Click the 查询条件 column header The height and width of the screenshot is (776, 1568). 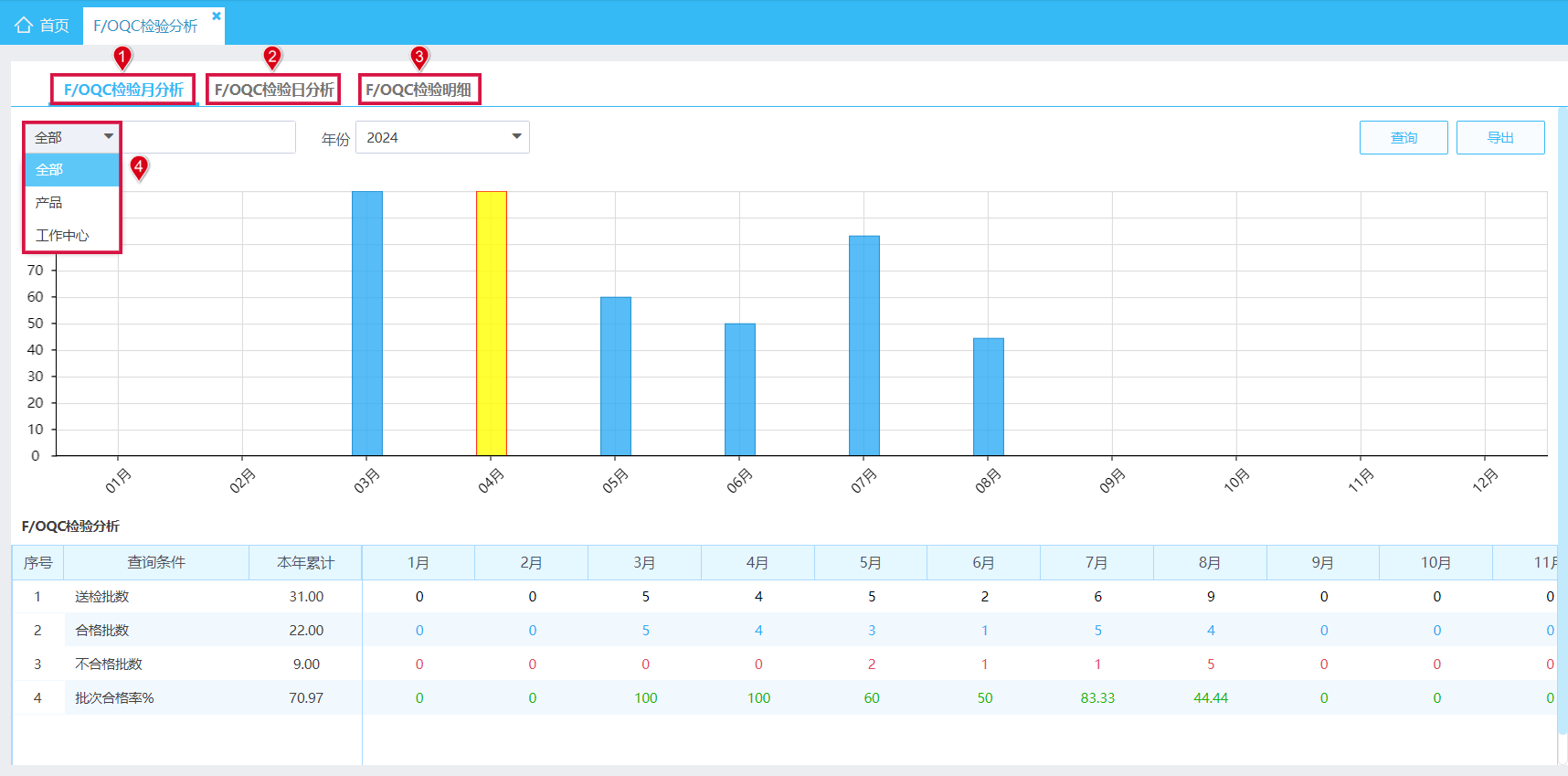point(156,563)
